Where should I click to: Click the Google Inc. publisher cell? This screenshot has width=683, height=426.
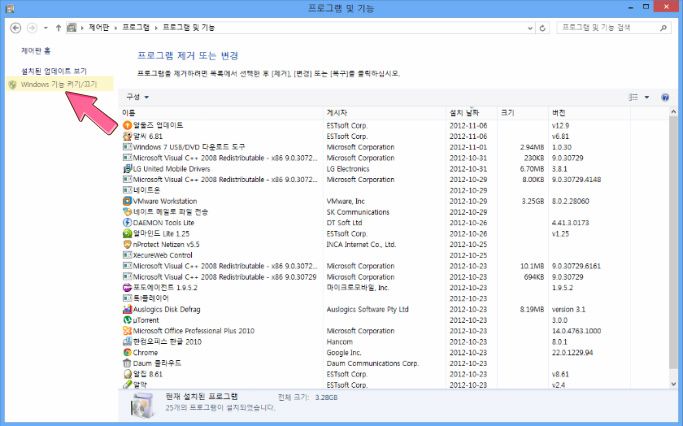click(x=344, y=352)
